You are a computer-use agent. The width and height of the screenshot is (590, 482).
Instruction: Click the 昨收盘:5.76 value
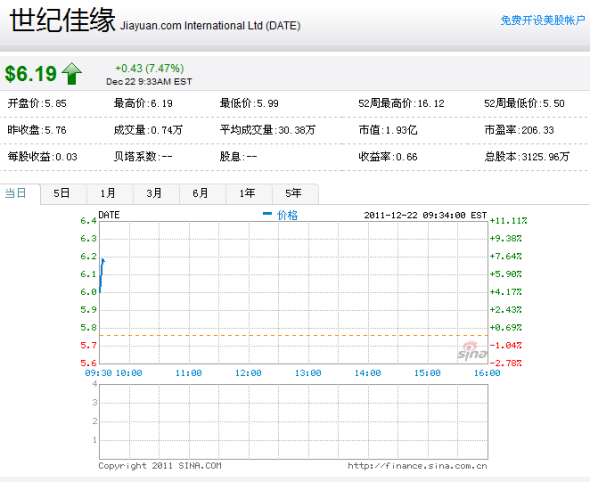[37, 130]
